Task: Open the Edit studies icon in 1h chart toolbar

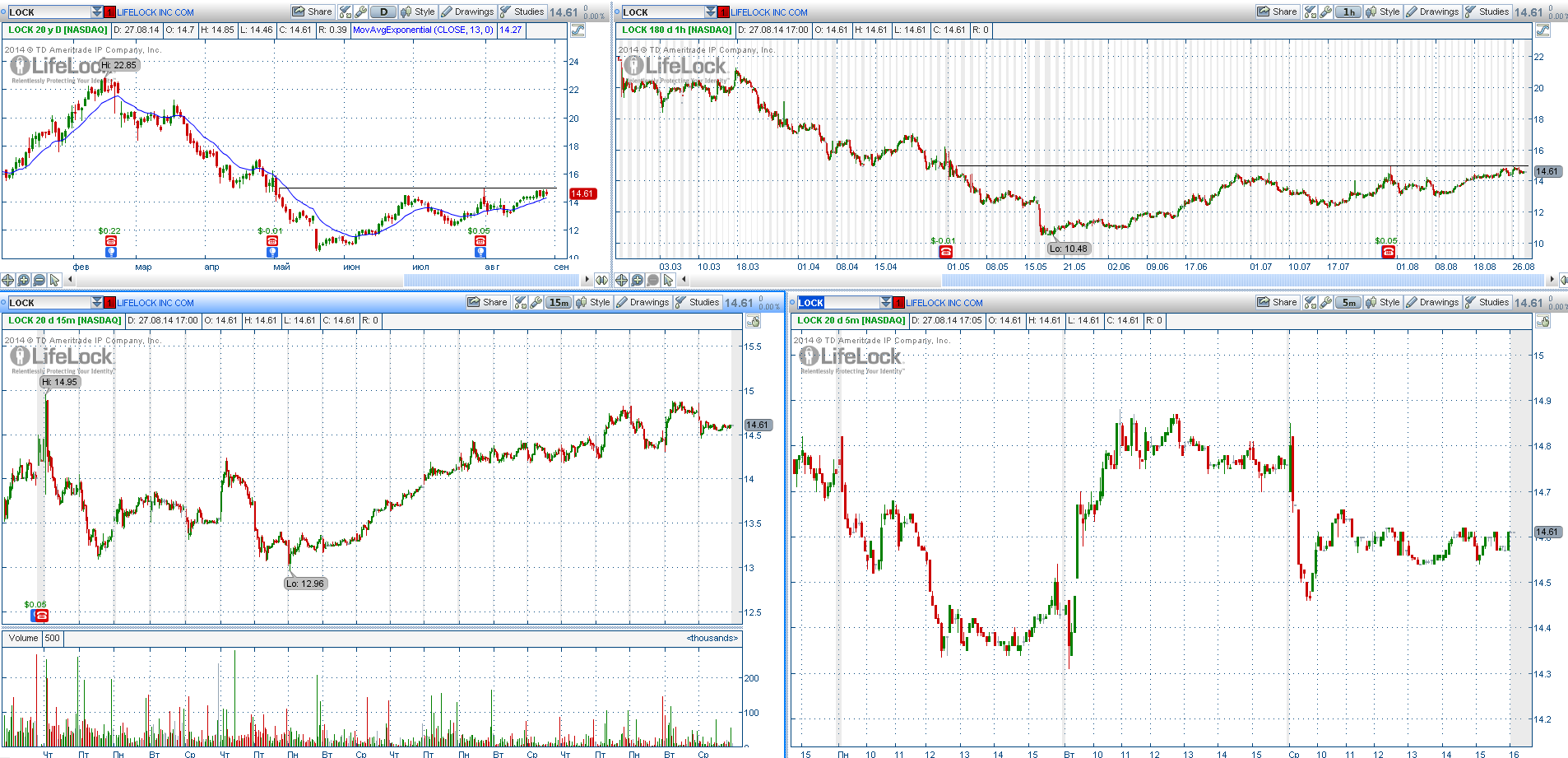Action: pyautogui.click(x=1311, y=12)
